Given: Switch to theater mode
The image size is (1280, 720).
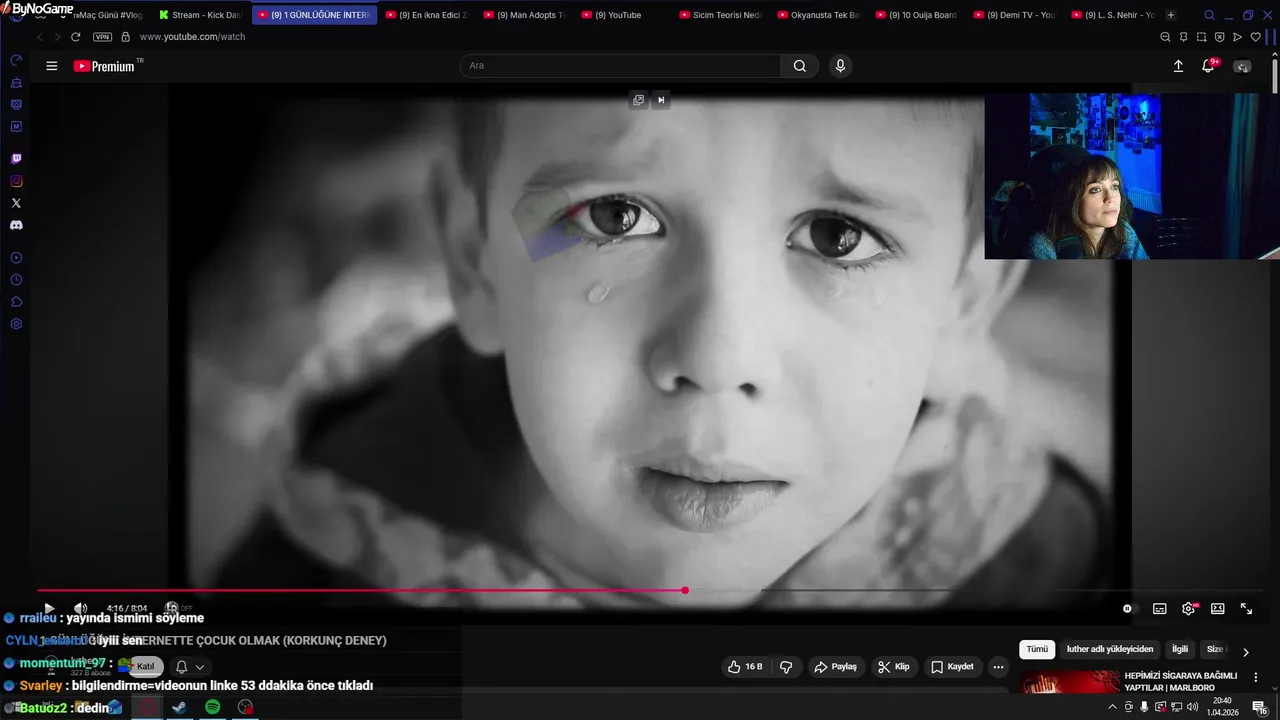Looking at the screenshot, I should (1217, 608).
